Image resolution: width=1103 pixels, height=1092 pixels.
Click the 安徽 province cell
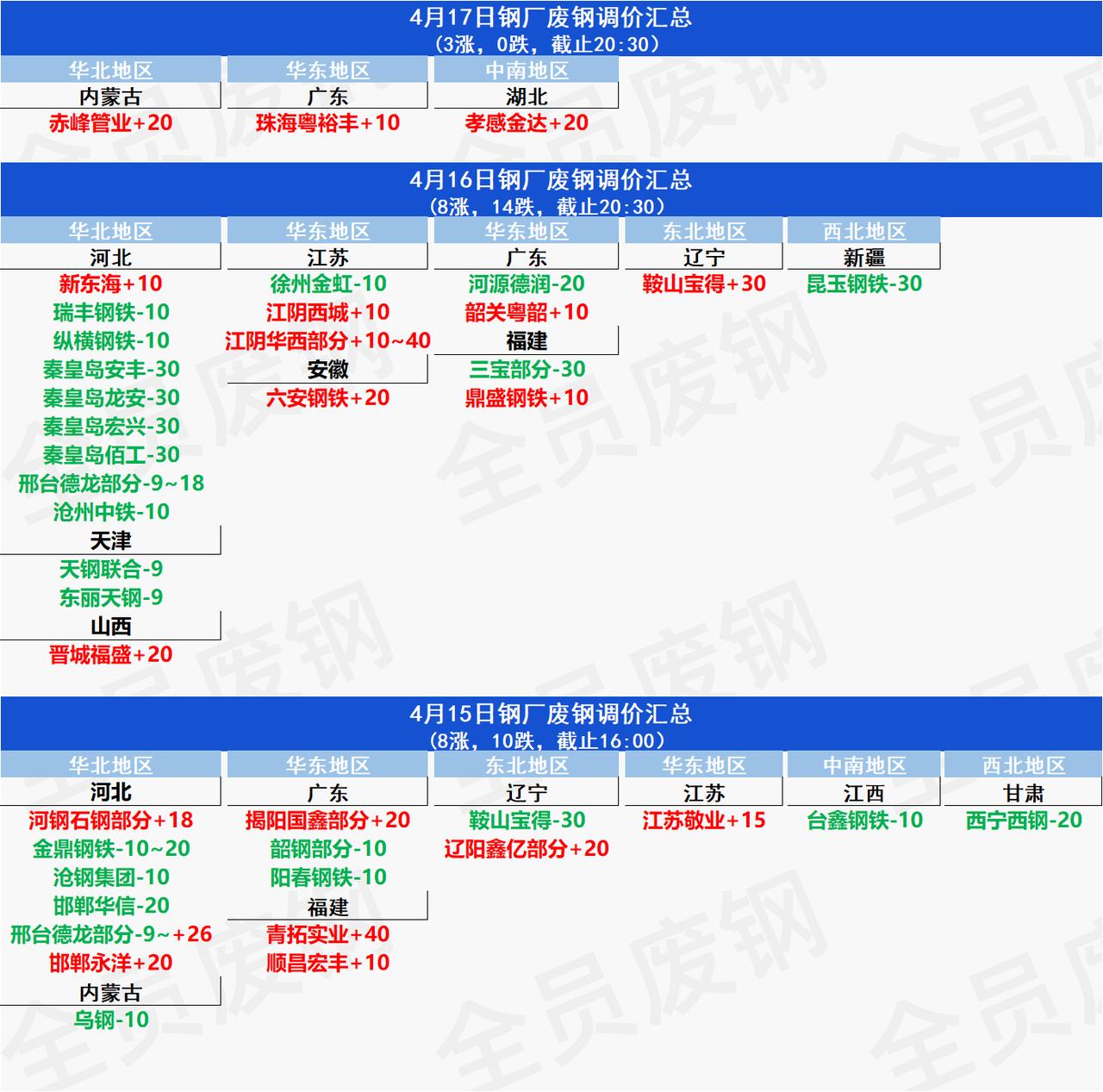(327, 369)
